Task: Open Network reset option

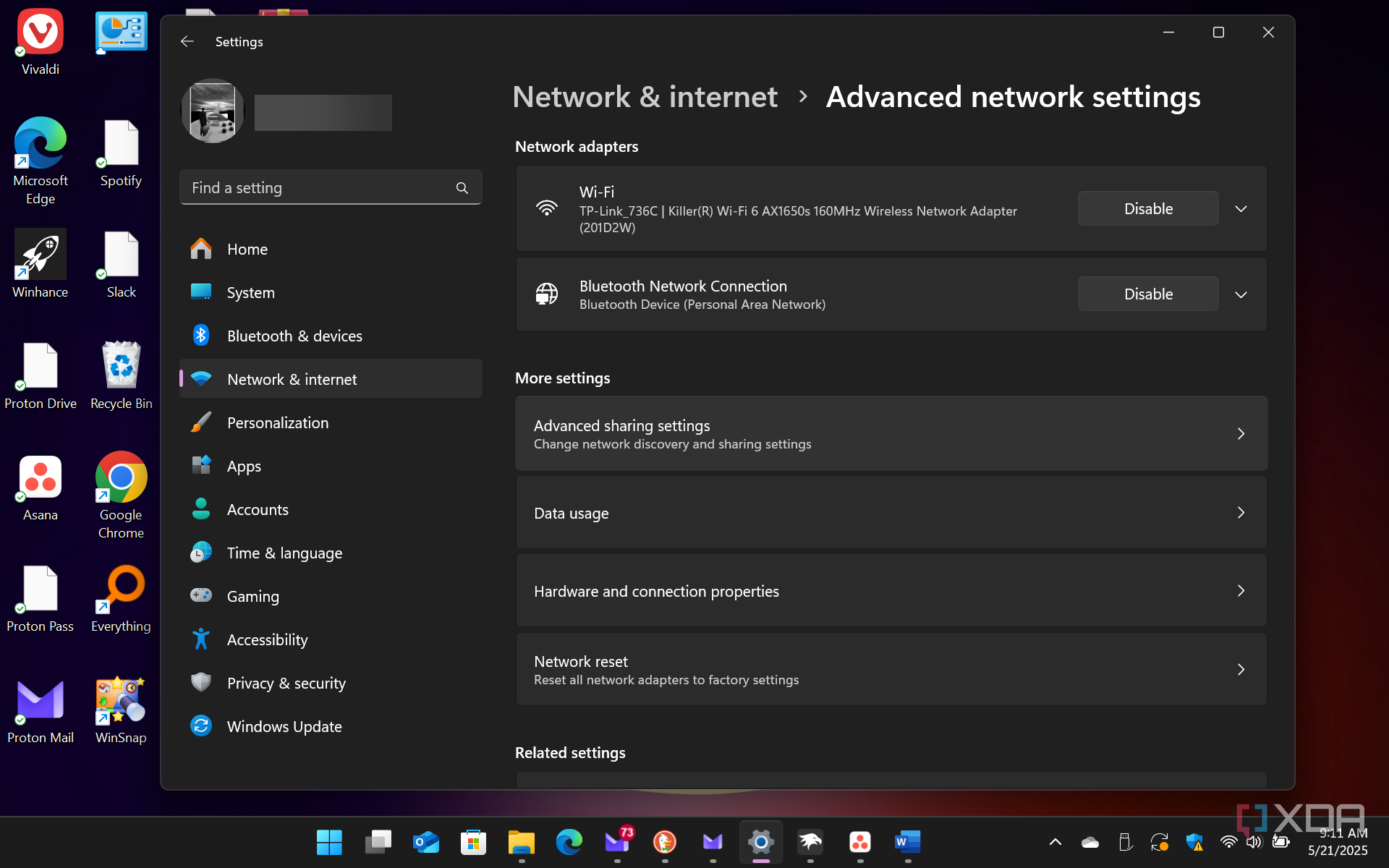Action: coord(891,670)
